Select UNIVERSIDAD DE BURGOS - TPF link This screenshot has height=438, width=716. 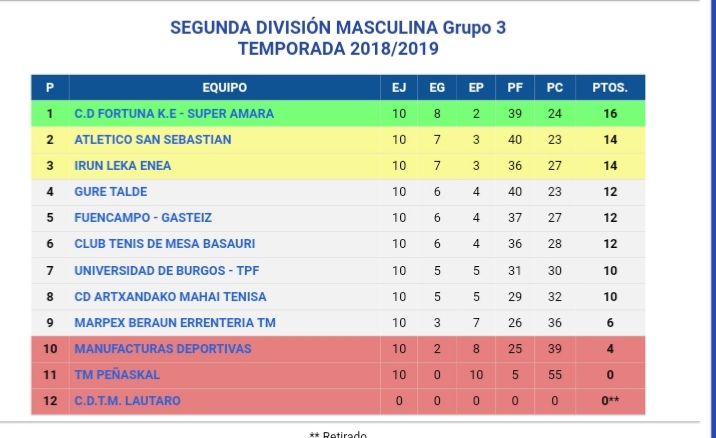167,270
